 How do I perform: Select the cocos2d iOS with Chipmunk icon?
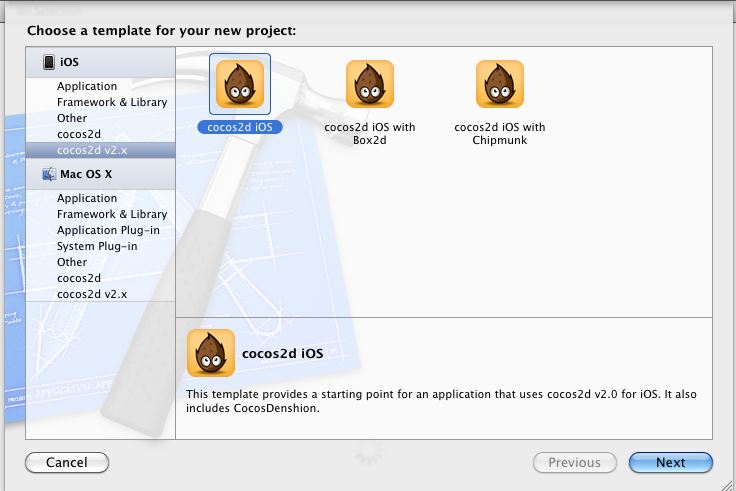(x=500, y=84)
